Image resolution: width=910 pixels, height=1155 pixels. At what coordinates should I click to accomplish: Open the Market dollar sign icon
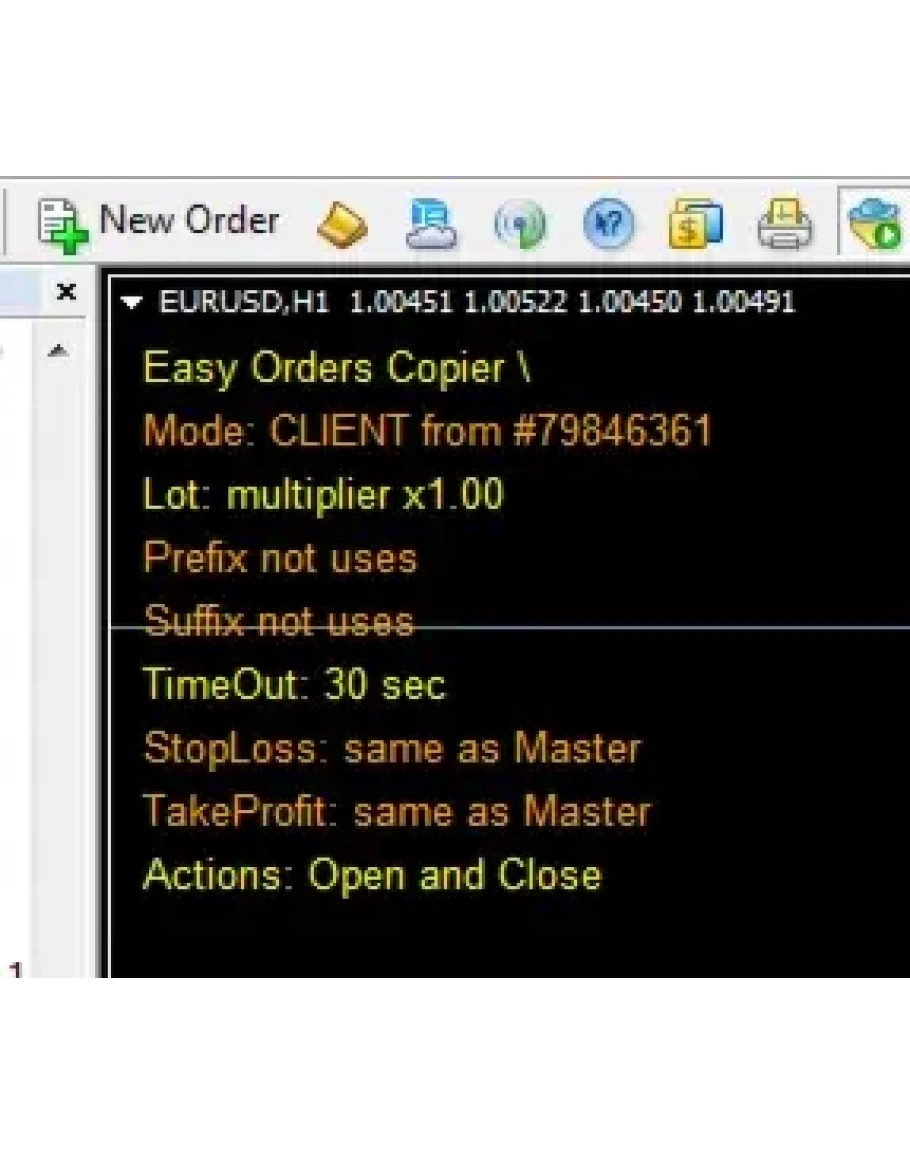coord(696,224)
